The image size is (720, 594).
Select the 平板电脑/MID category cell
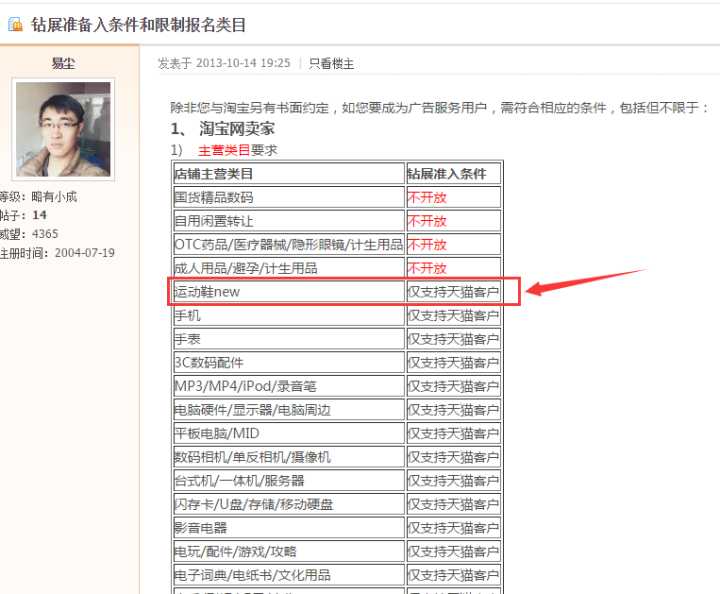[217, 433]
